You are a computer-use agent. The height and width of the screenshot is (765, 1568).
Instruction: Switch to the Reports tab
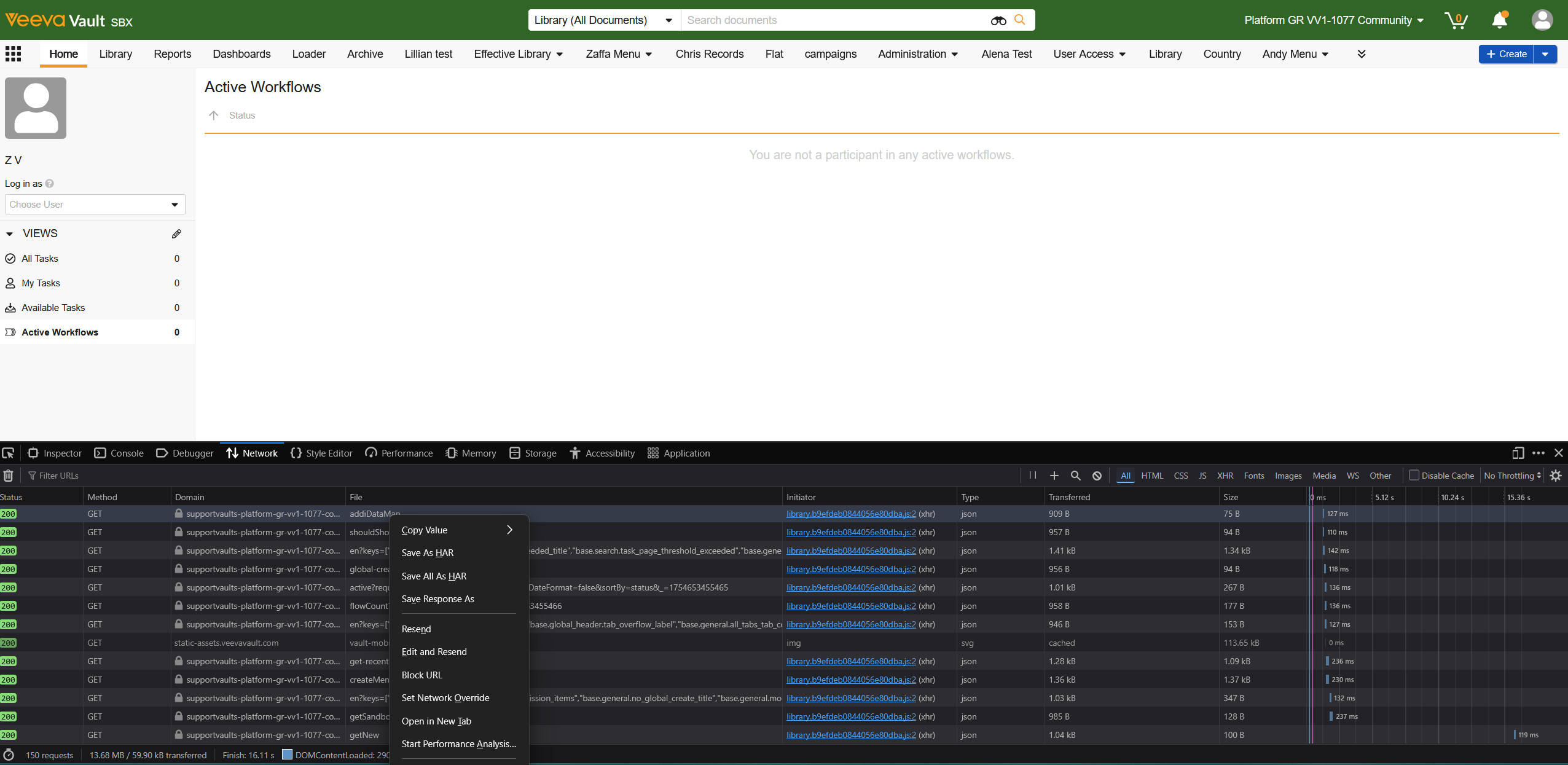(x=173, y=54)
